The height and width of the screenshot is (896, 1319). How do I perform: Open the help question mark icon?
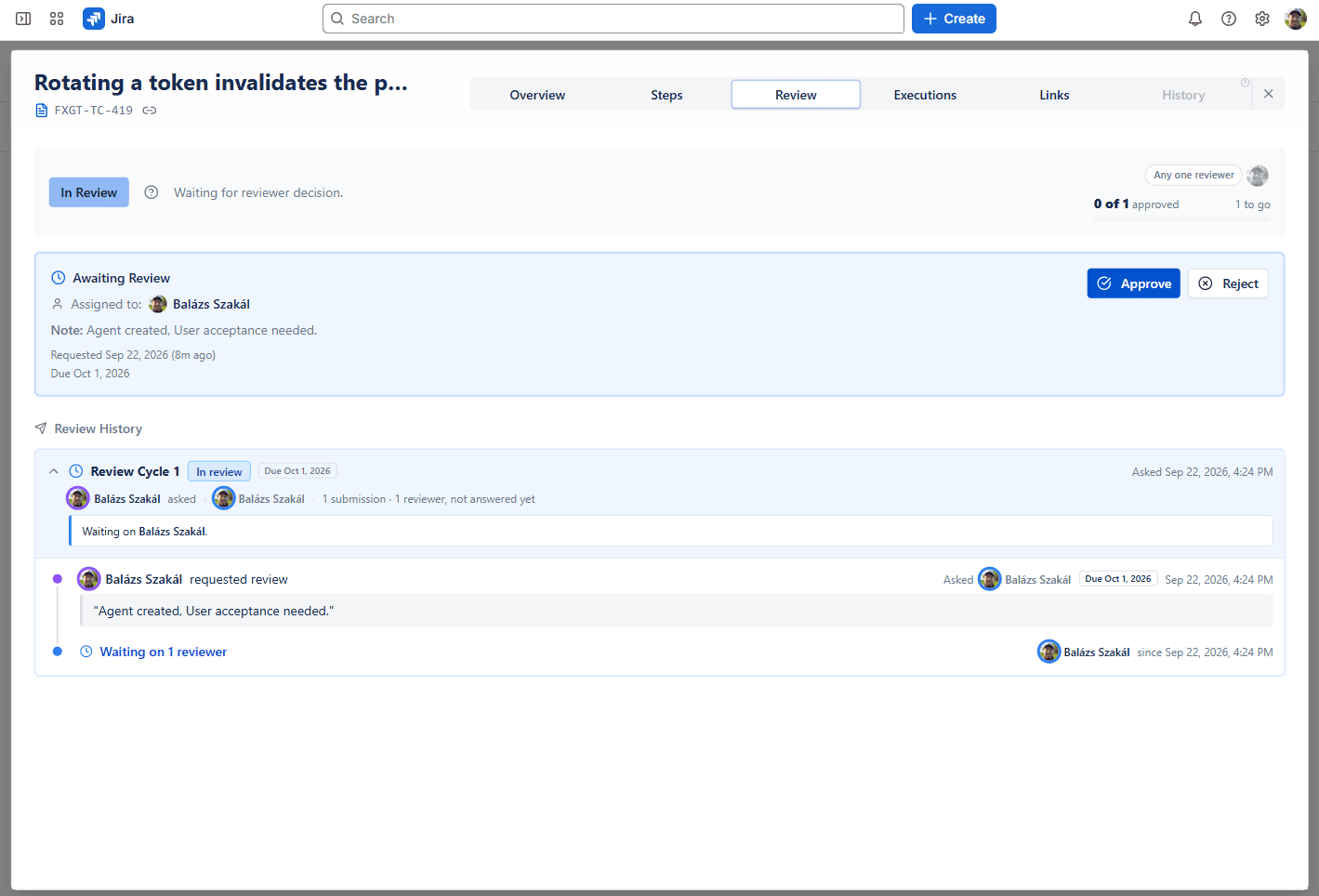1229,19
